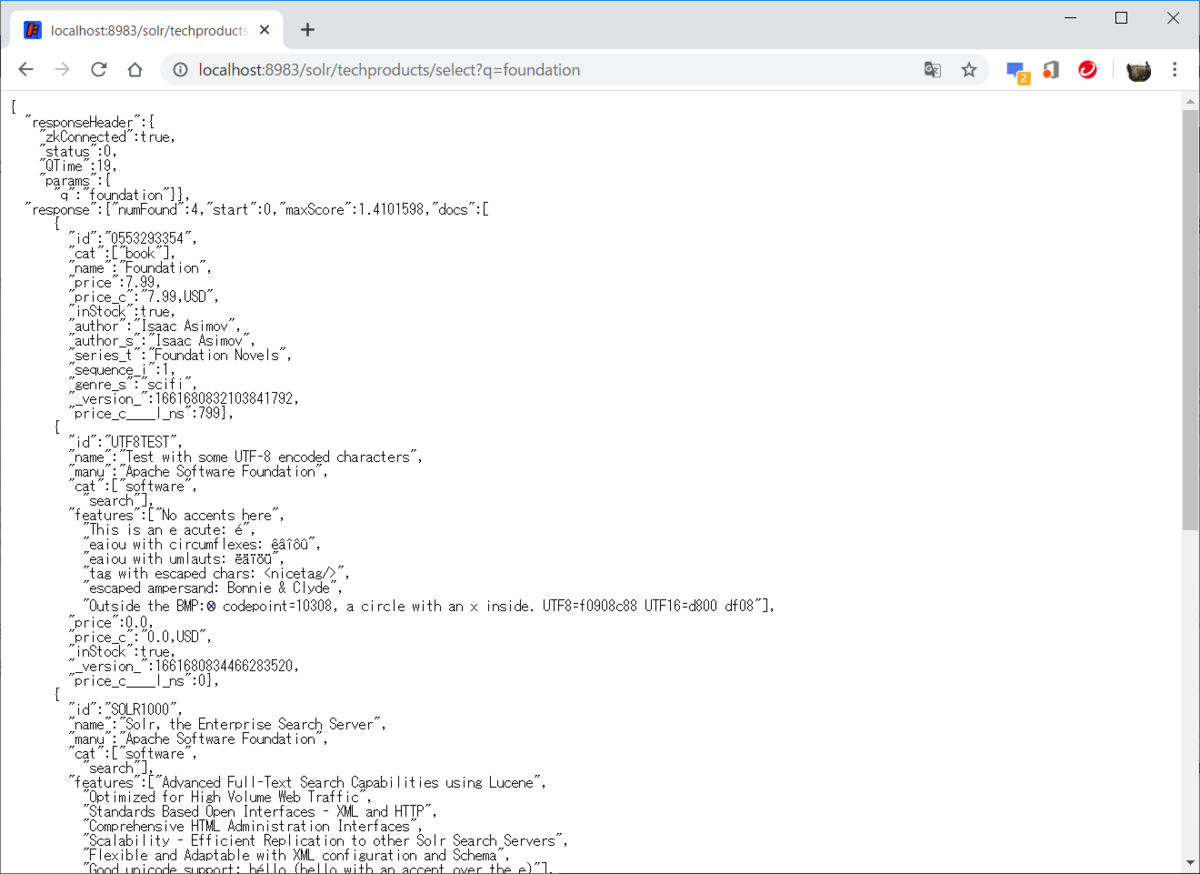
Task: Open the browser home page
Action: (x=135, y=70)
